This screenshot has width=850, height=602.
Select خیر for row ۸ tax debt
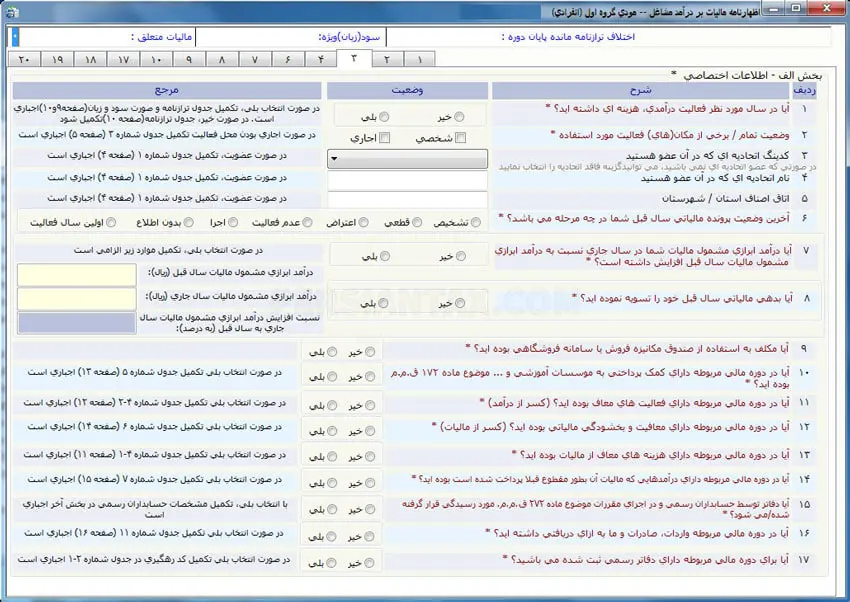click(x=460, y=303)
